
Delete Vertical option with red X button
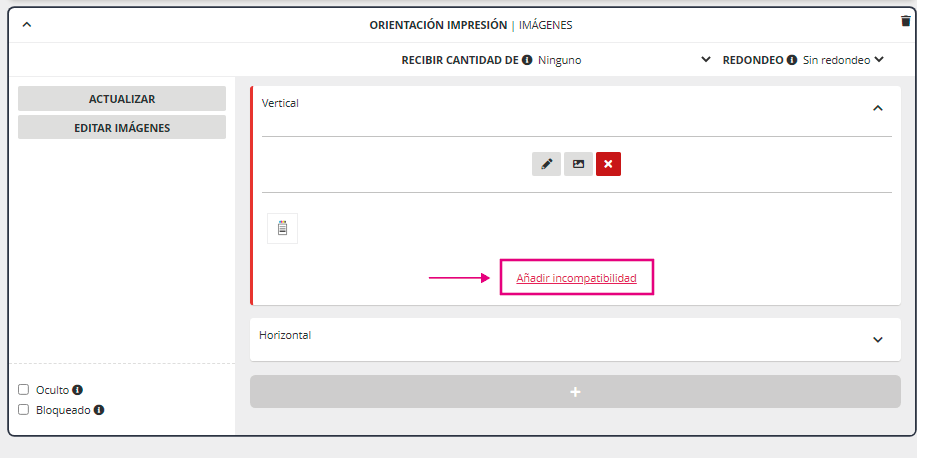tap(608, 164)
